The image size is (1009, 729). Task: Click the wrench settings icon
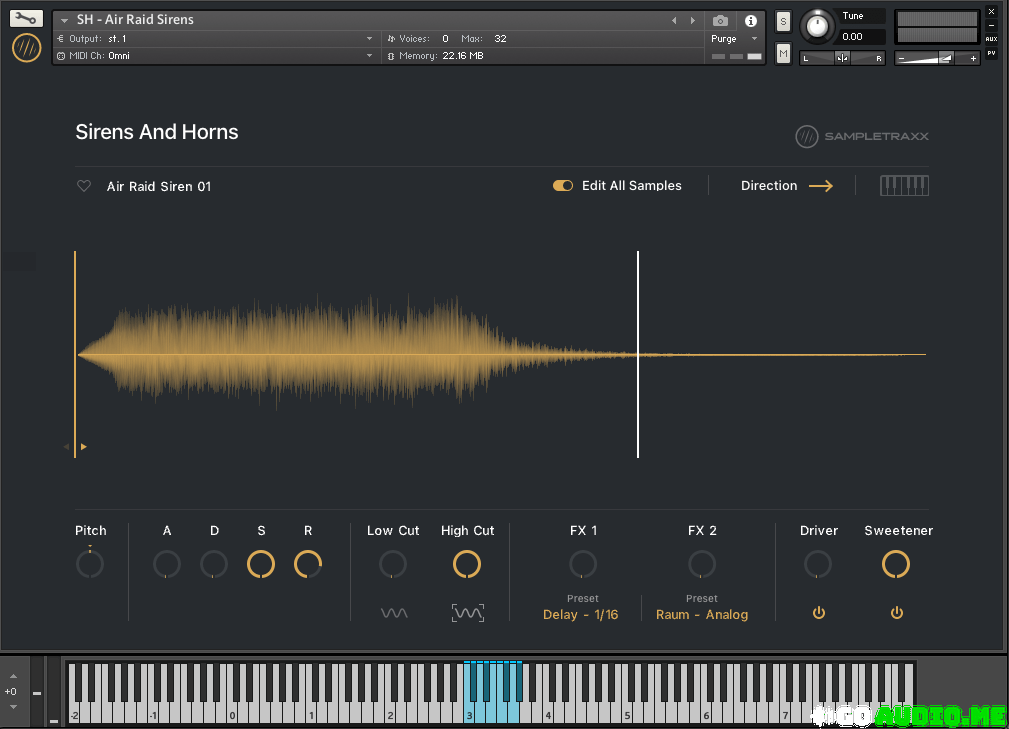(27, 18)
